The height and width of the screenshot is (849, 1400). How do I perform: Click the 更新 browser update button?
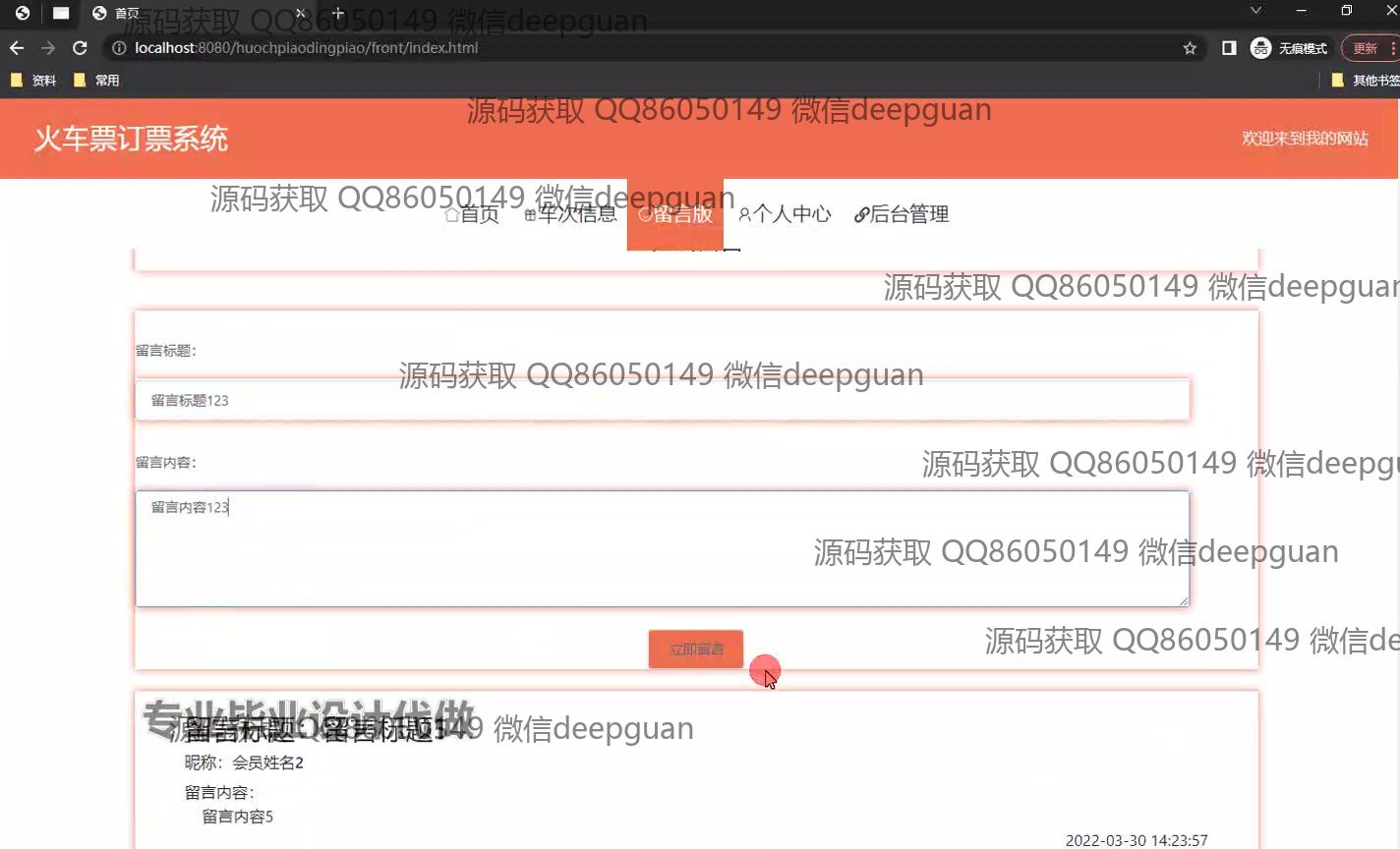point(1368,48)
